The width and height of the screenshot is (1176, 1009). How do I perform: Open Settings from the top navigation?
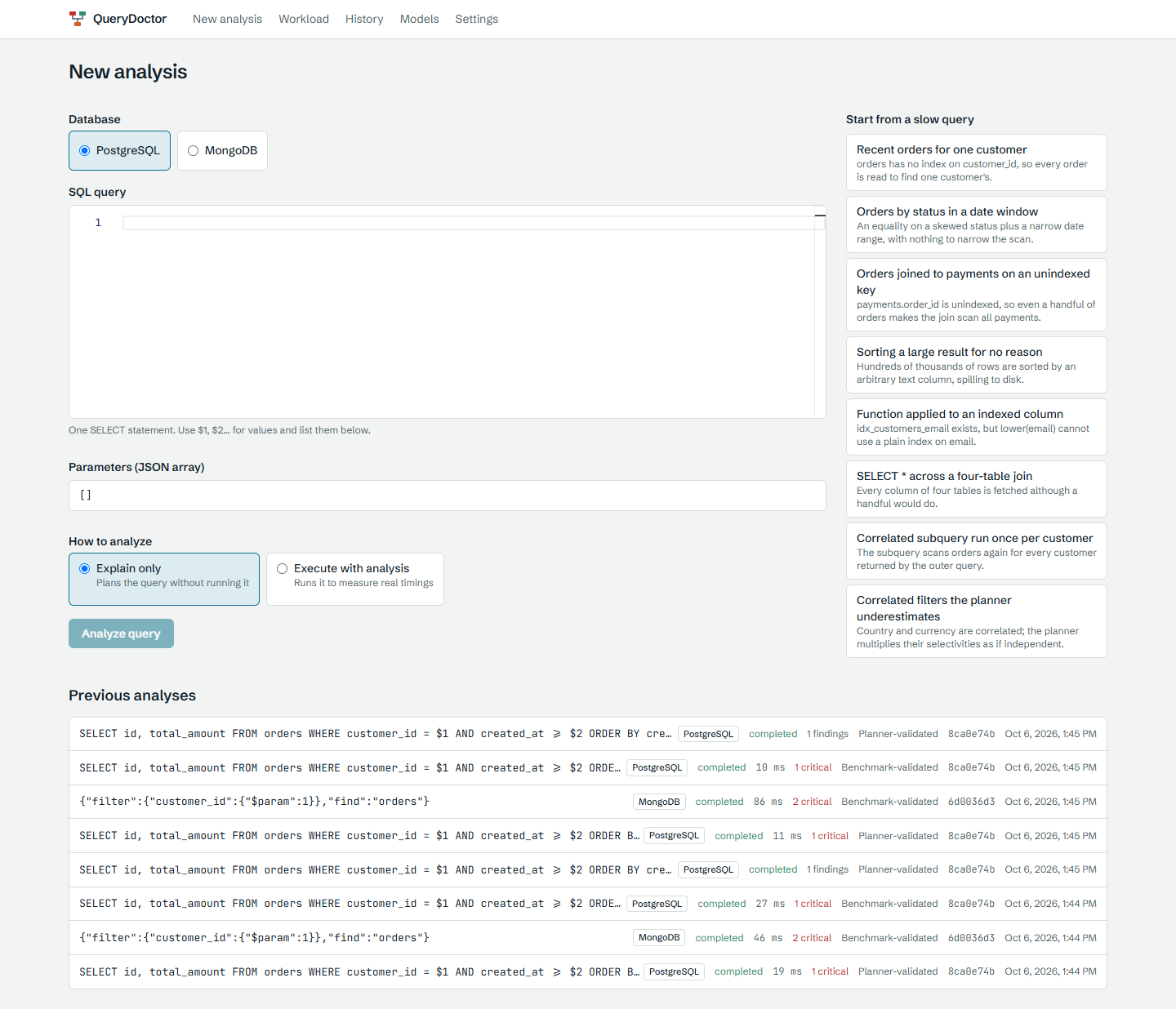(477, 19)
